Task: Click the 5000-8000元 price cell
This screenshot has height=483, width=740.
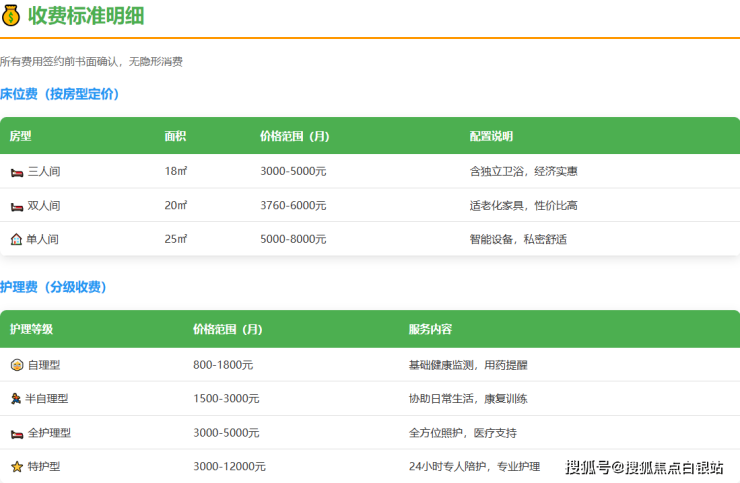Action: coord(293,239)
